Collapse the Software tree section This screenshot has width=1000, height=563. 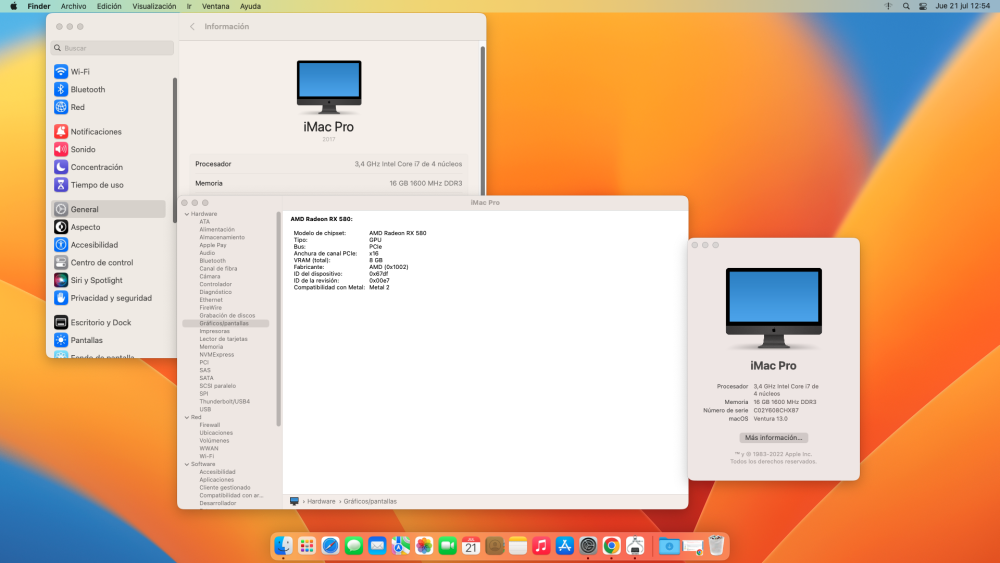(187, 464)
